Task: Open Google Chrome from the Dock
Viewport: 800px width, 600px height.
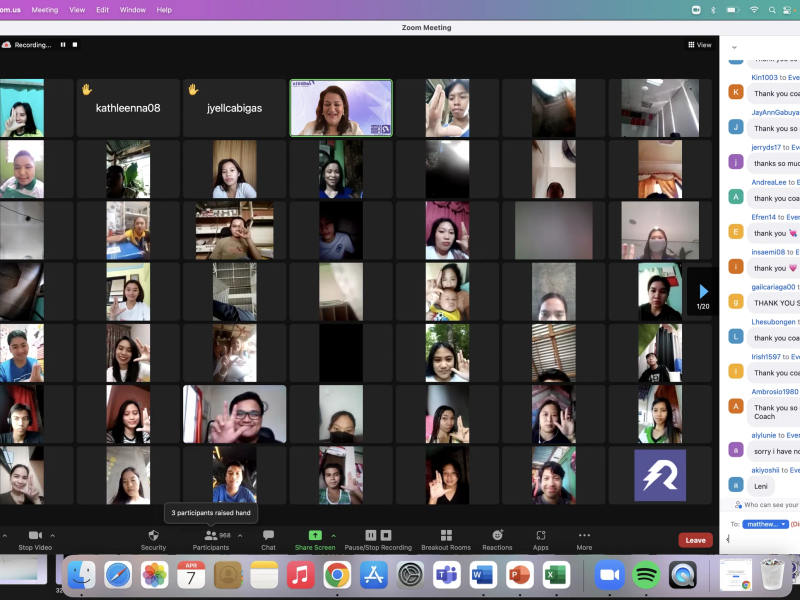Action: click(x=337, y=574)
